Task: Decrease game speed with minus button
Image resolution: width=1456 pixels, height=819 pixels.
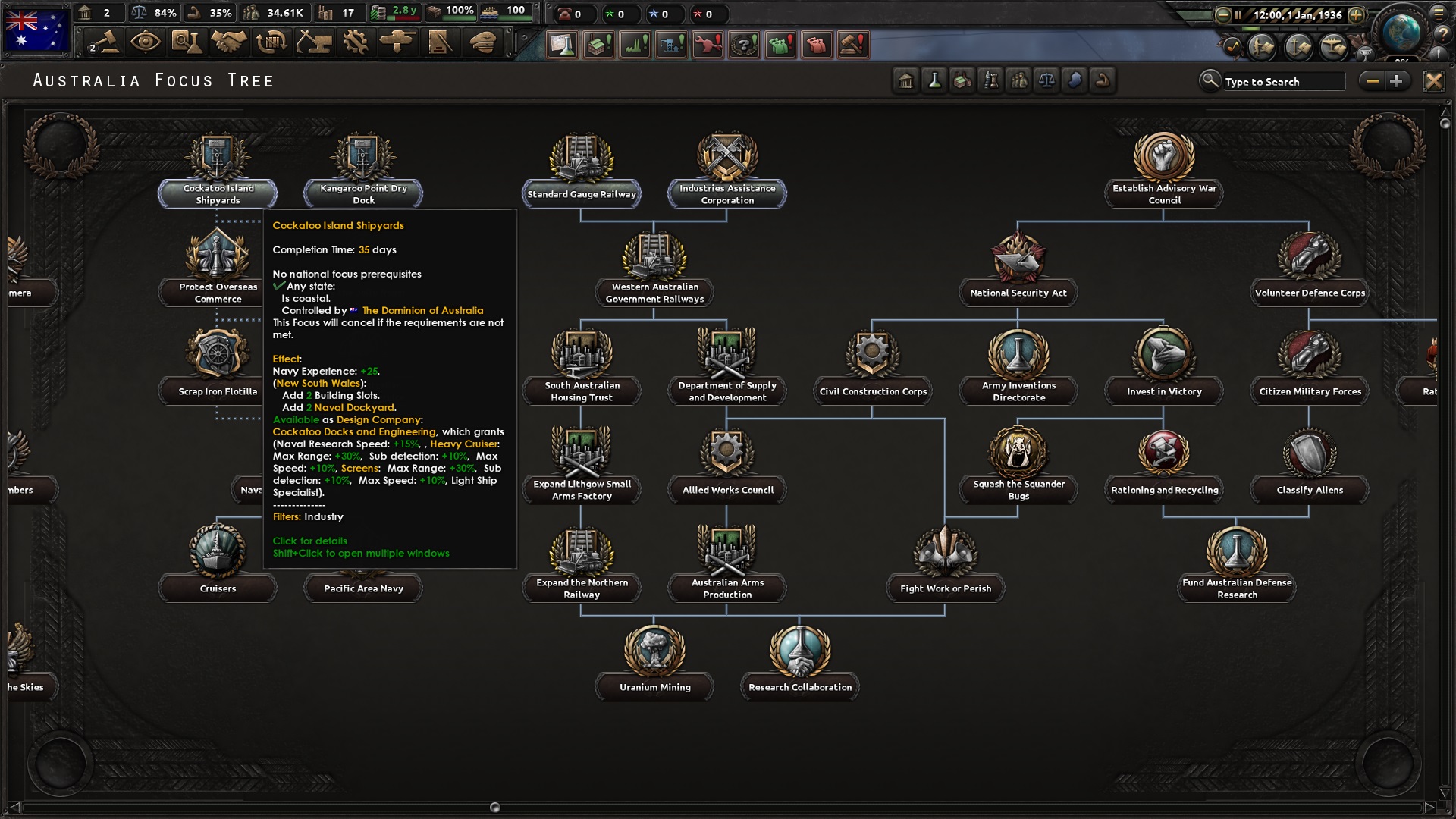Action: coord(1222,14)
